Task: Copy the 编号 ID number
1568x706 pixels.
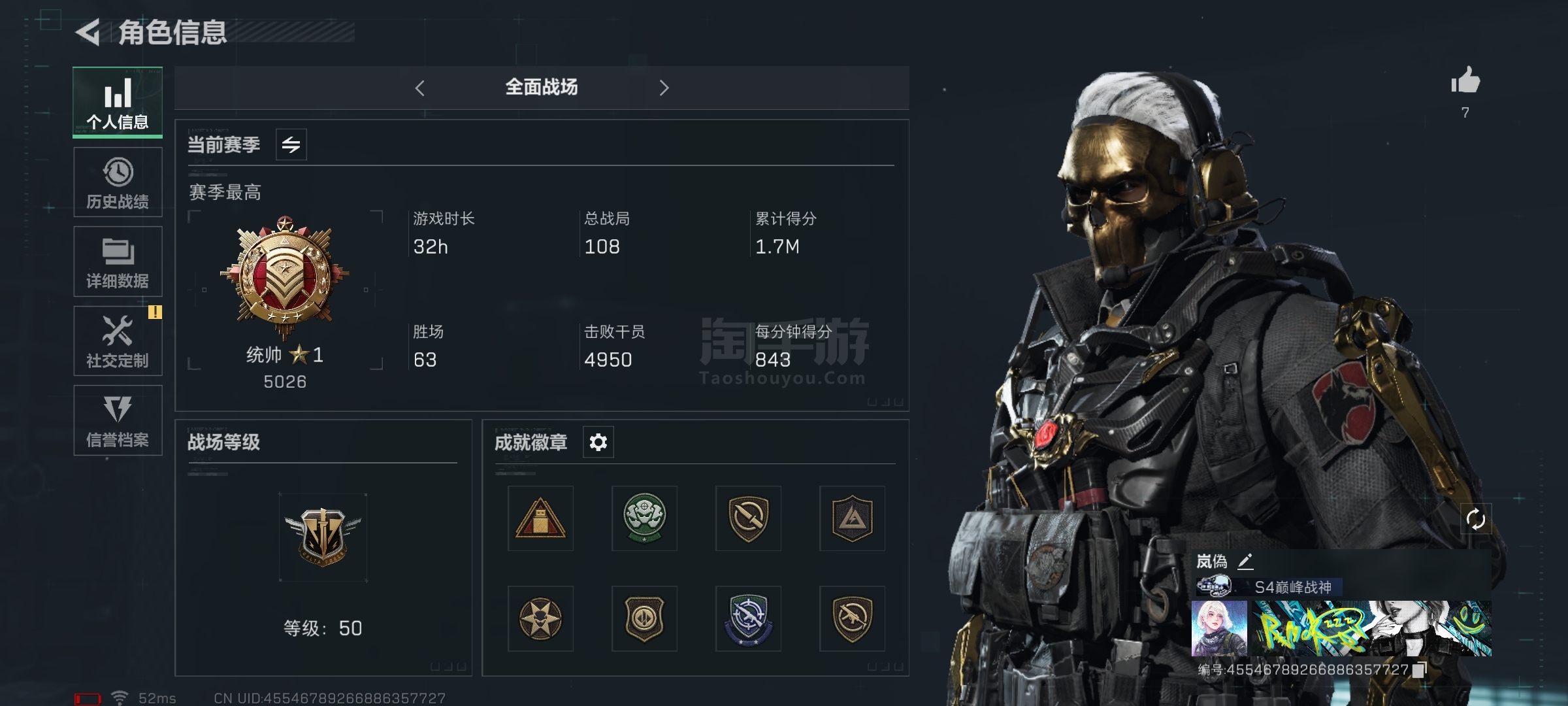Action: (1419, 670)
